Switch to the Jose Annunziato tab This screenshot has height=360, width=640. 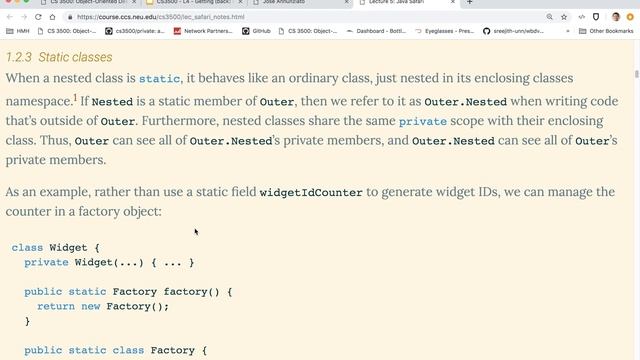(300, 2)
